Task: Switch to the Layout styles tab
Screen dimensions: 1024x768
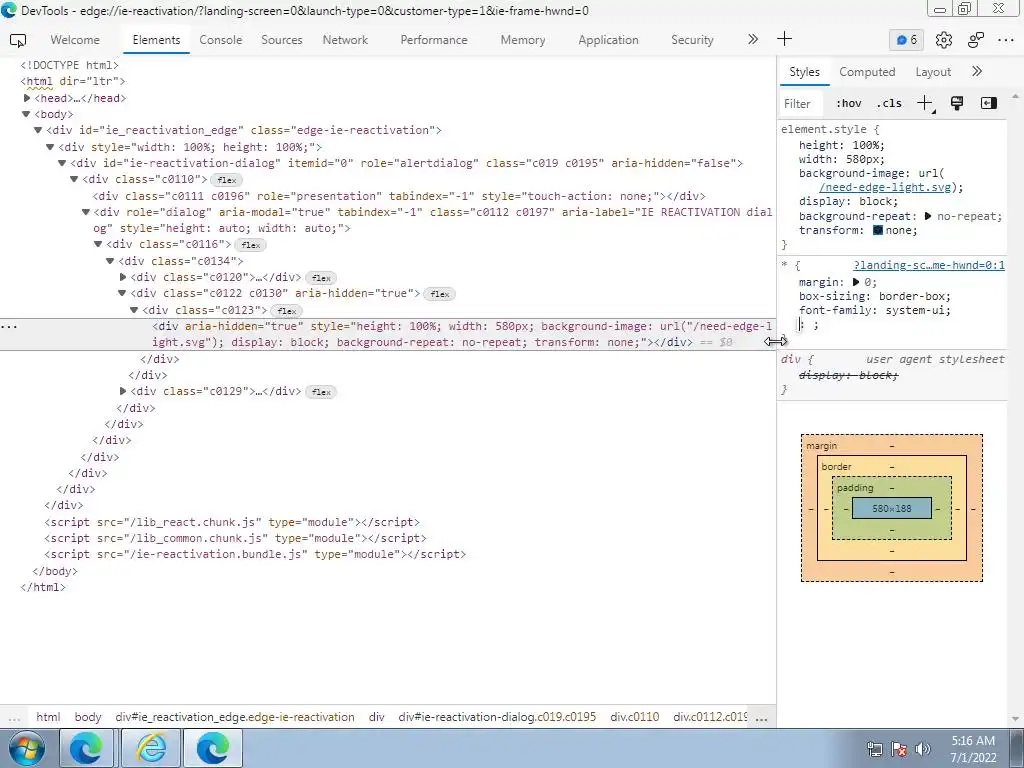Action: (933, 72)
